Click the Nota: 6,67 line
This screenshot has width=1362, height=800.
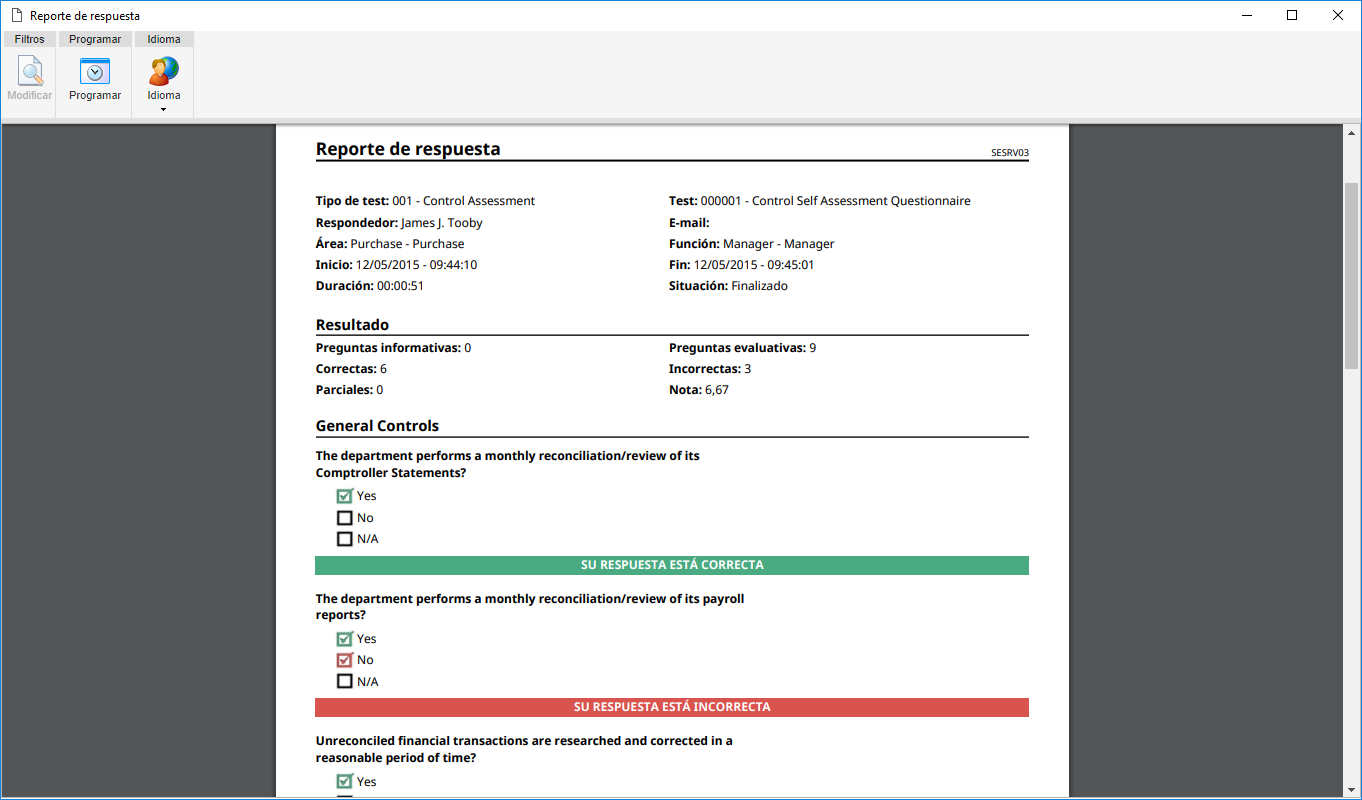click(x=699, y=390)
